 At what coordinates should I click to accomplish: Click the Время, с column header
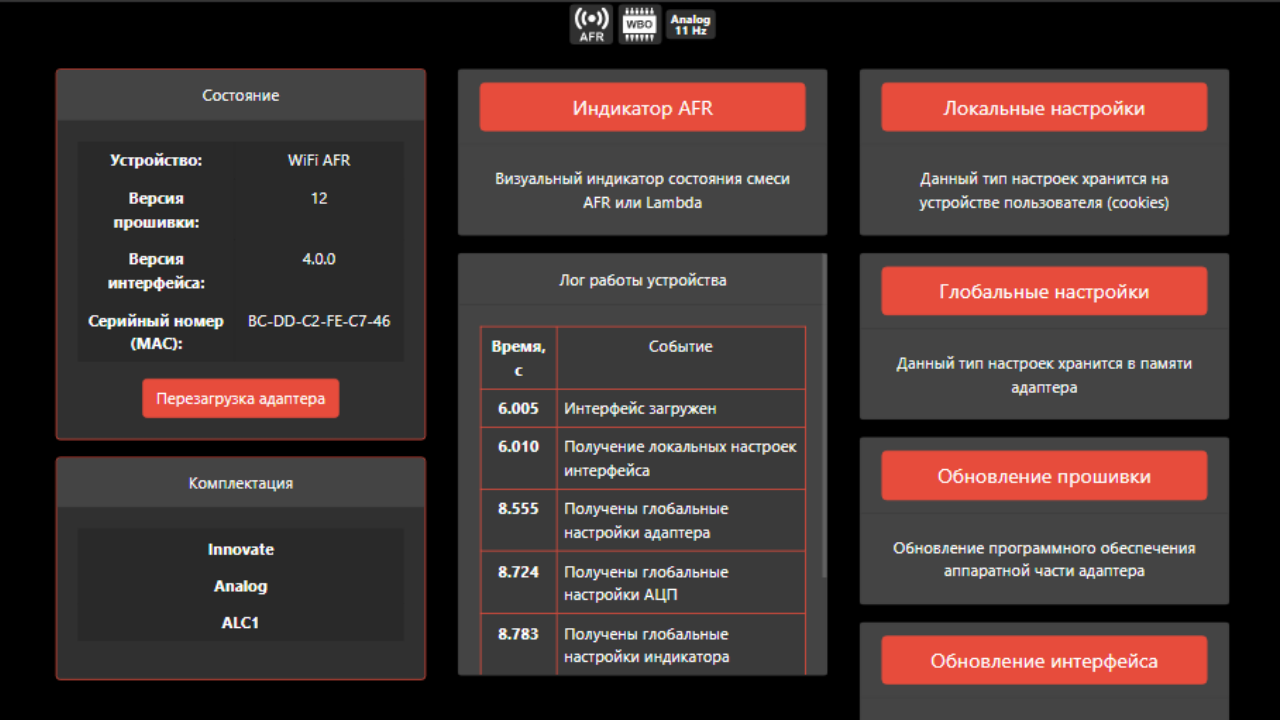click(519, 358)
